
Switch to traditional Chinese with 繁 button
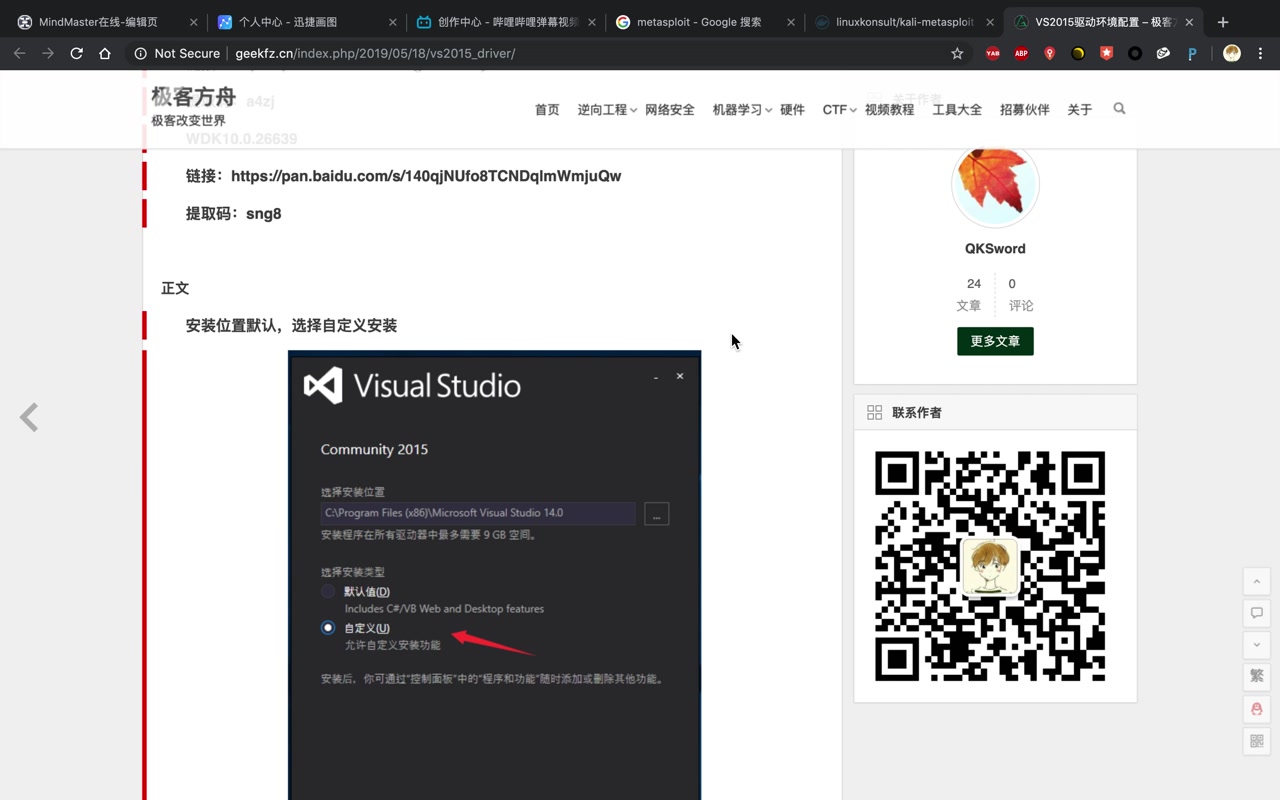(x=1257, y=677)
